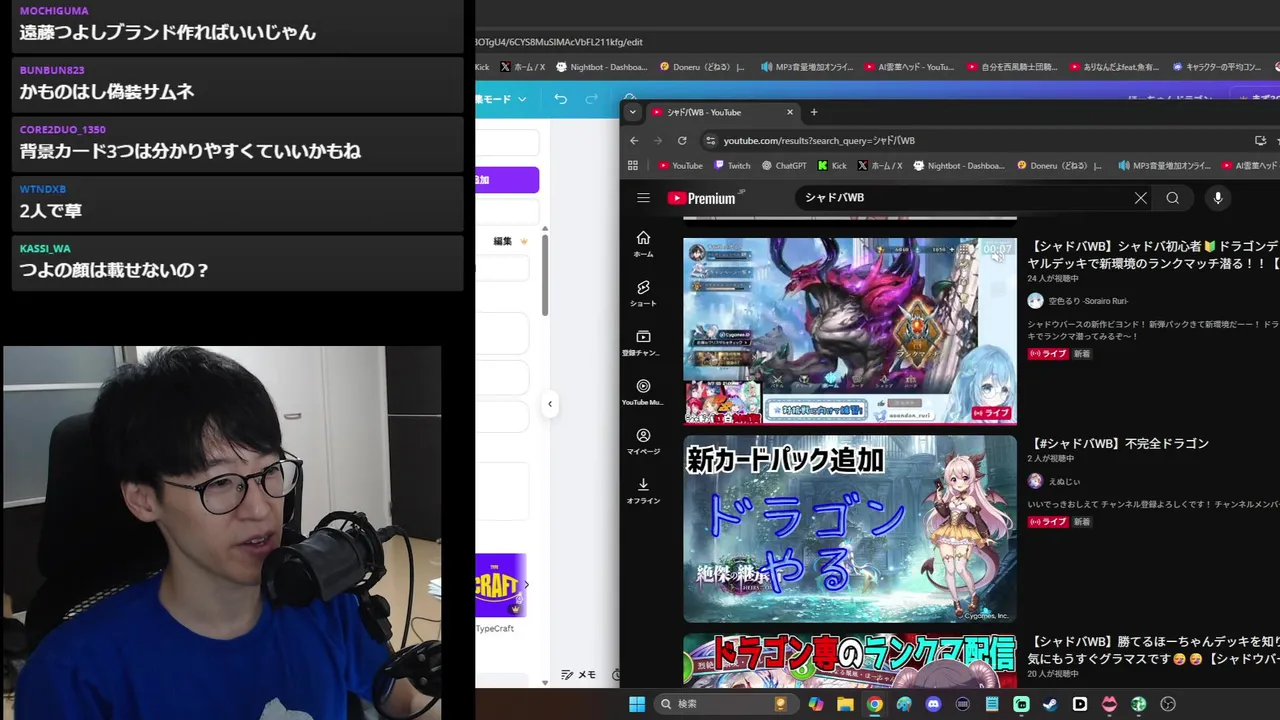This screenshot has height=720, width=1280.
Task: Open Kick bookmark in front window
Action: (x=832, y=166)
